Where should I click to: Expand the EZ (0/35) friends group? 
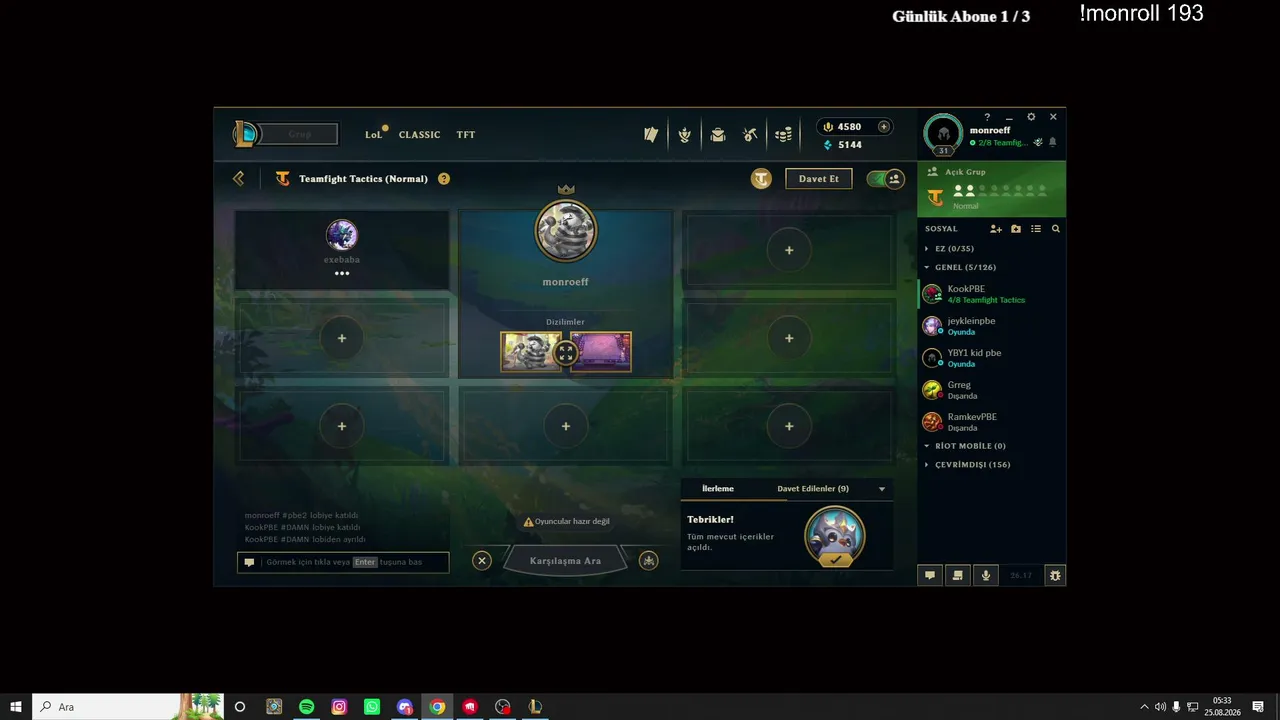[954, 249]
